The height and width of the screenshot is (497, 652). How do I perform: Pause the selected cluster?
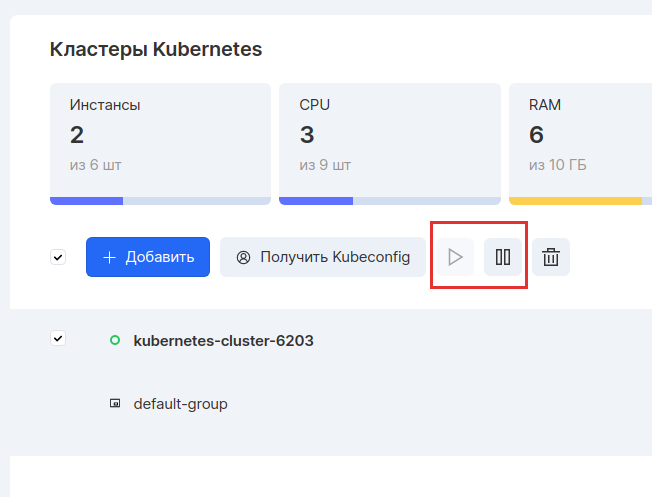pos(503,257)
